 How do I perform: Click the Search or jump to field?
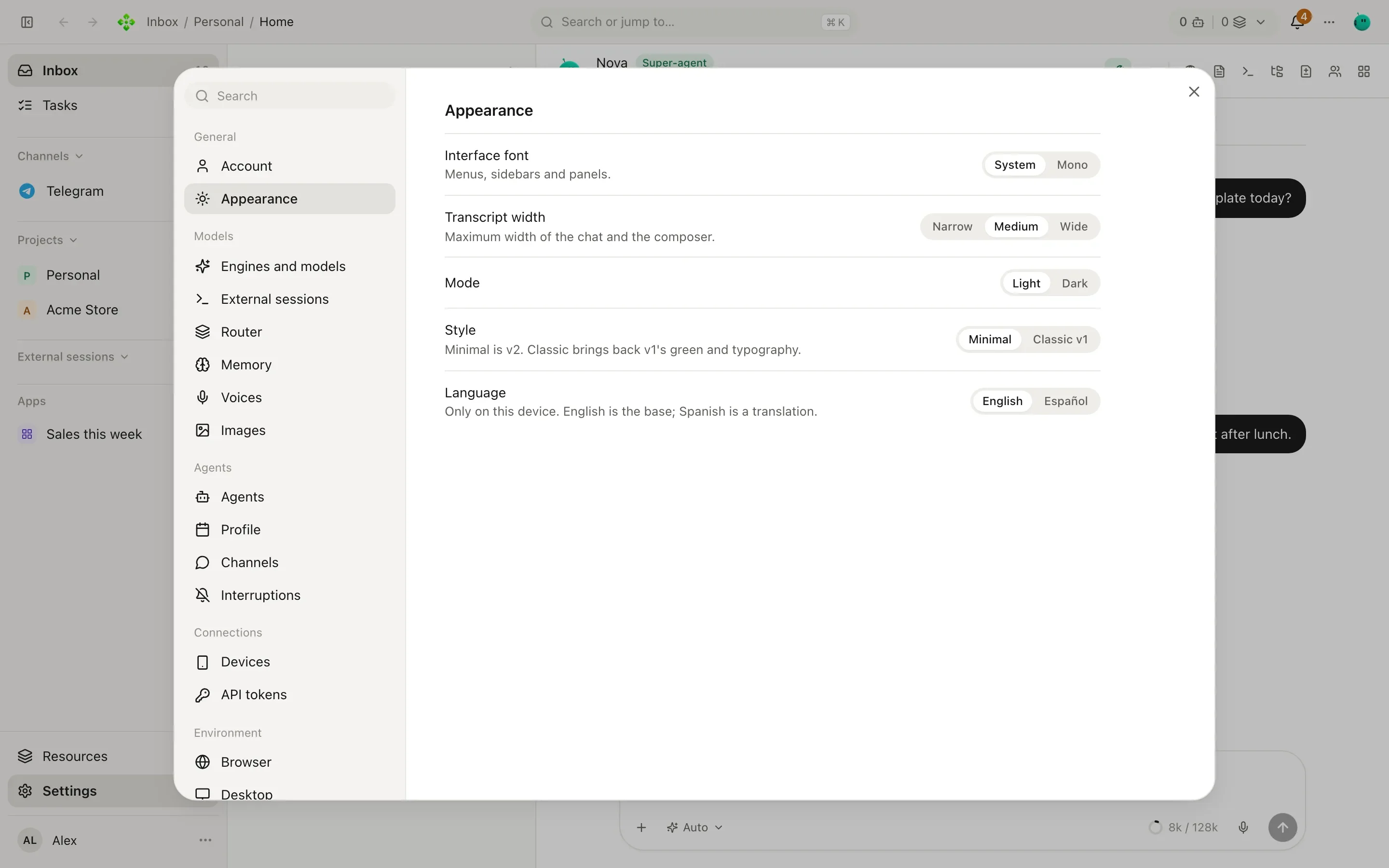tap(694, 22)
